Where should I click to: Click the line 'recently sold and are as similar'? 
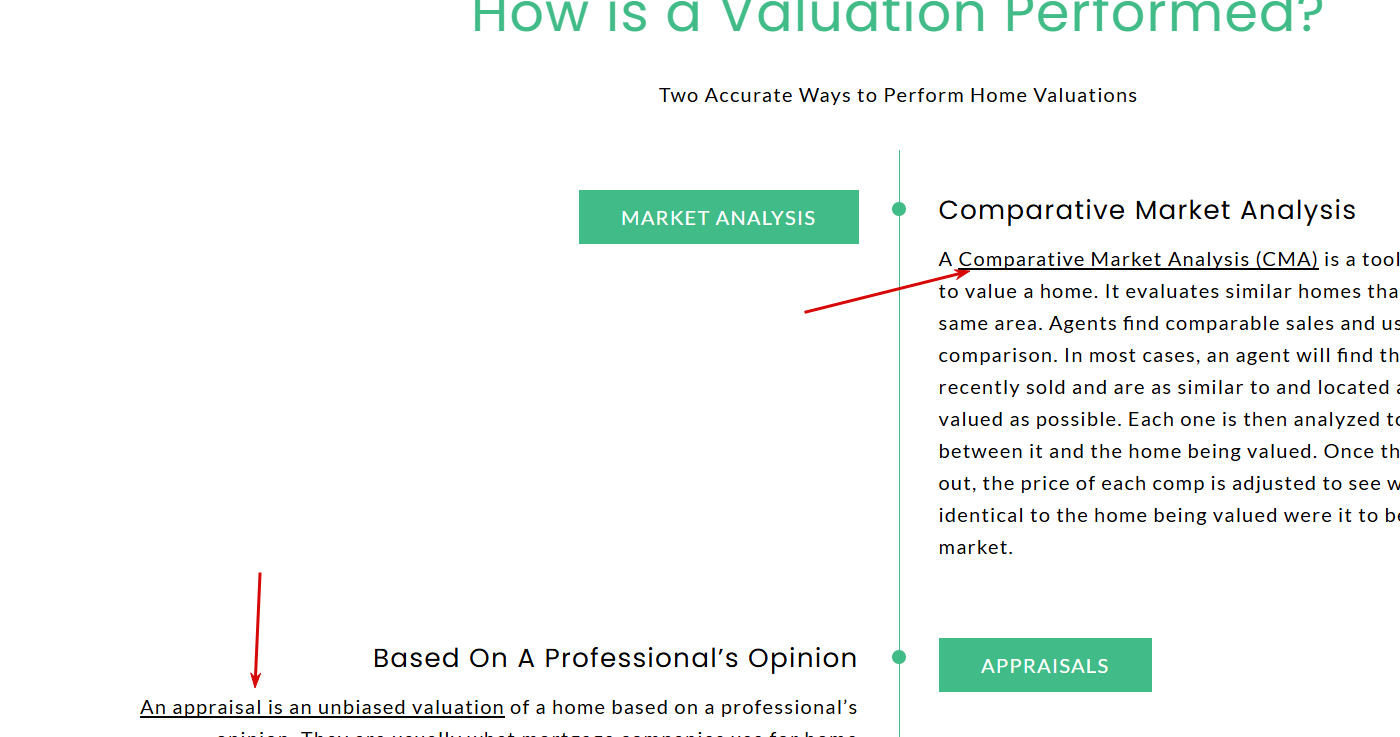pyautogui.click(x=1169, y=387)
